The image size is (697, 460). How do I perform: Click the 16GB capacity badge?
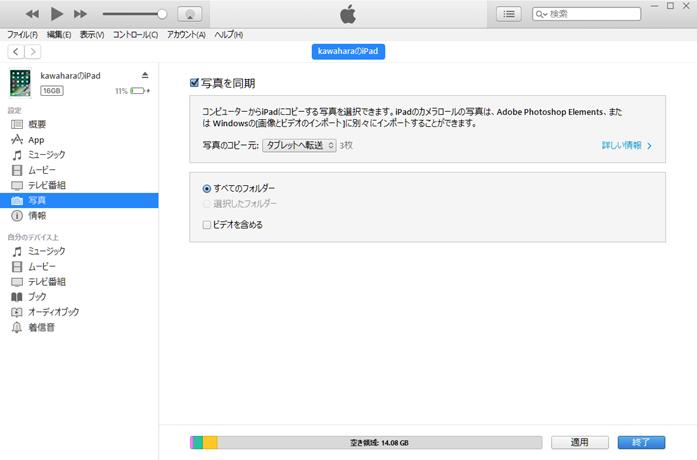pyautogui.click(x=52, y=91)
